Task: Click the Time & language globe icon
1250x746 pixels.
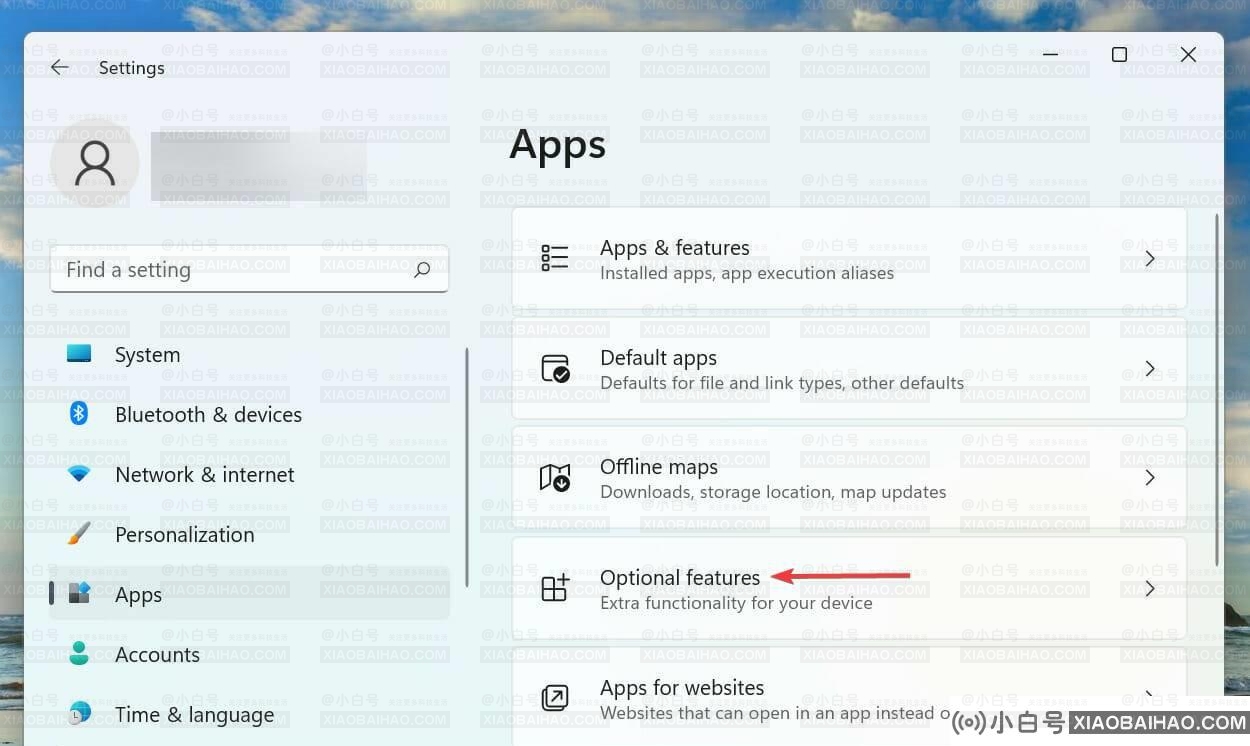Action: [79, 713]
